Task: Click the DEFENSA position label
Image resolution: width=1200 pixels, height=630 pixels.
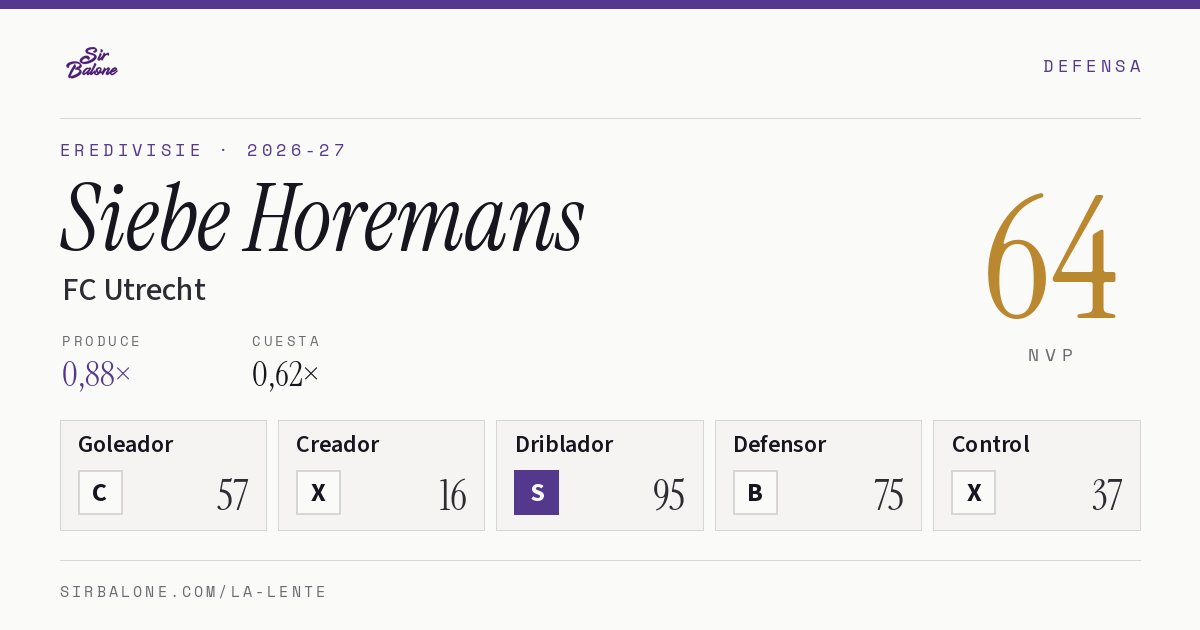Action: (1092, 66)
